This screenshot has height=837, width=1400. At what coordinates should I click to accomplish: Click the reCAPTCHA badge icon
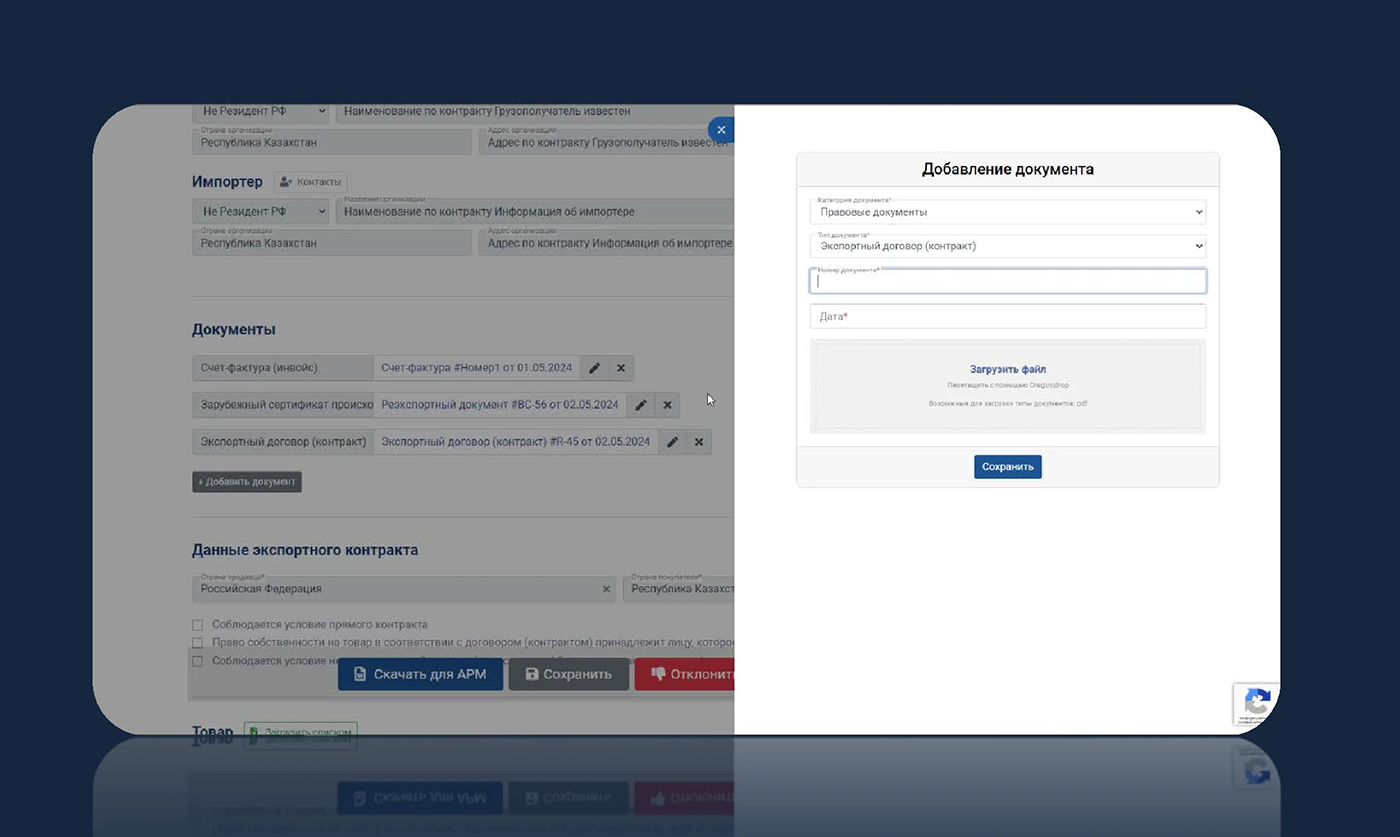1257,704
